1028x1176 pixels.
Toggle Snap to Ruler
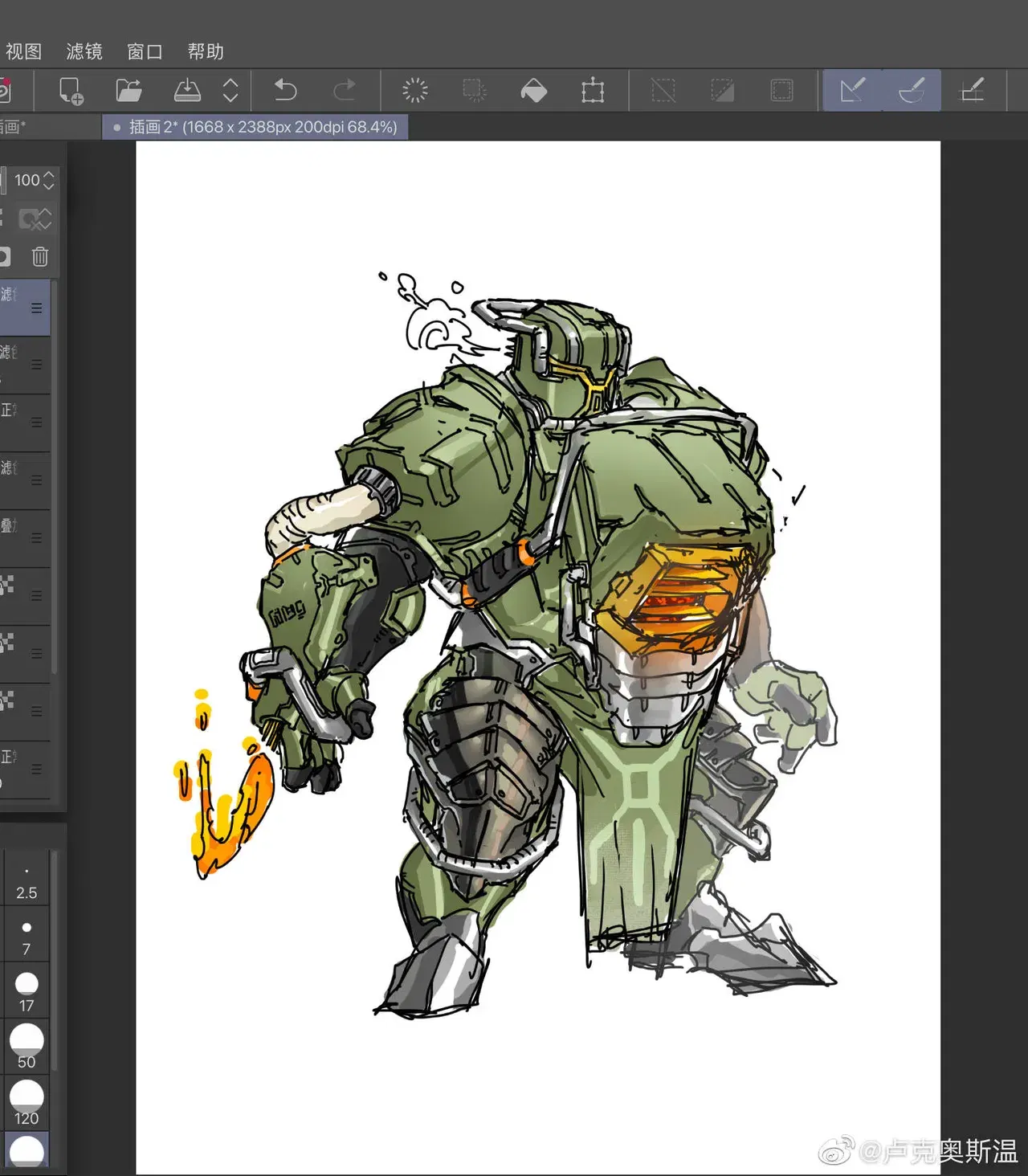(852, 90)
